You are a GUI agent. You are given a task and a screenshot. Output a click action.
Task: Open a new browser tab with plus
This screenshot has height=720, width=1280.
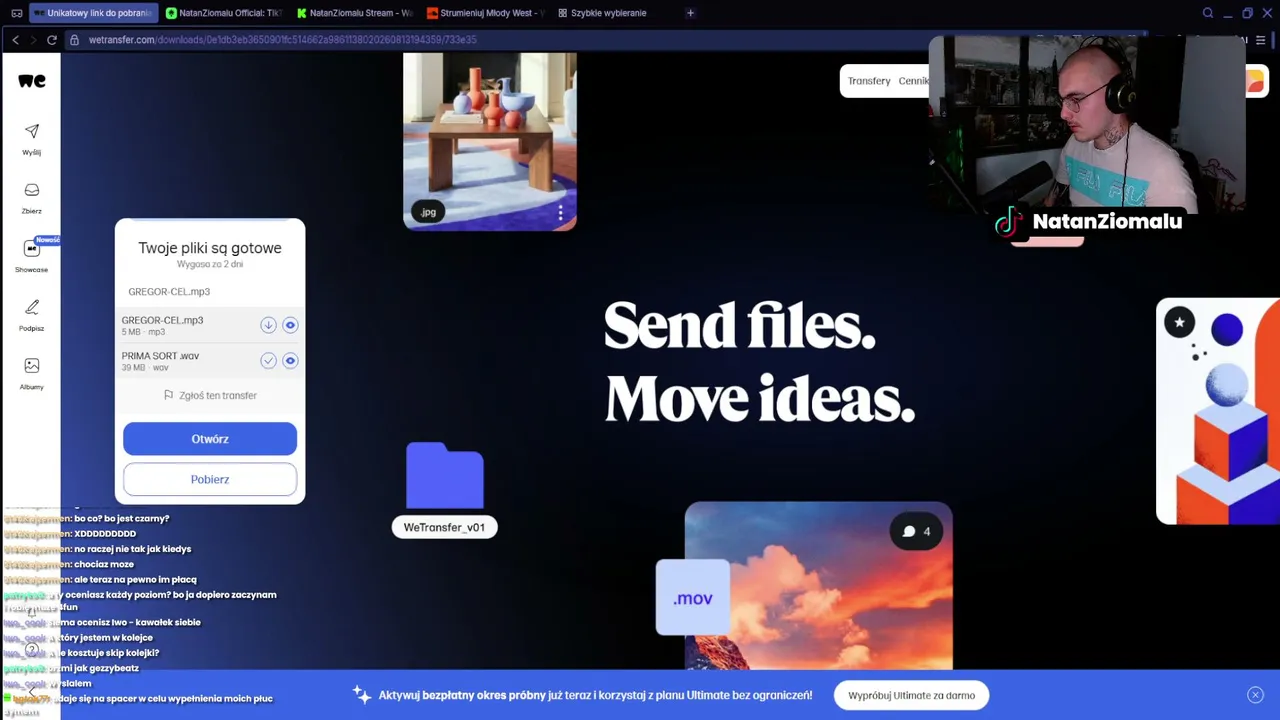pyautogui.click(x=690, y=13)
